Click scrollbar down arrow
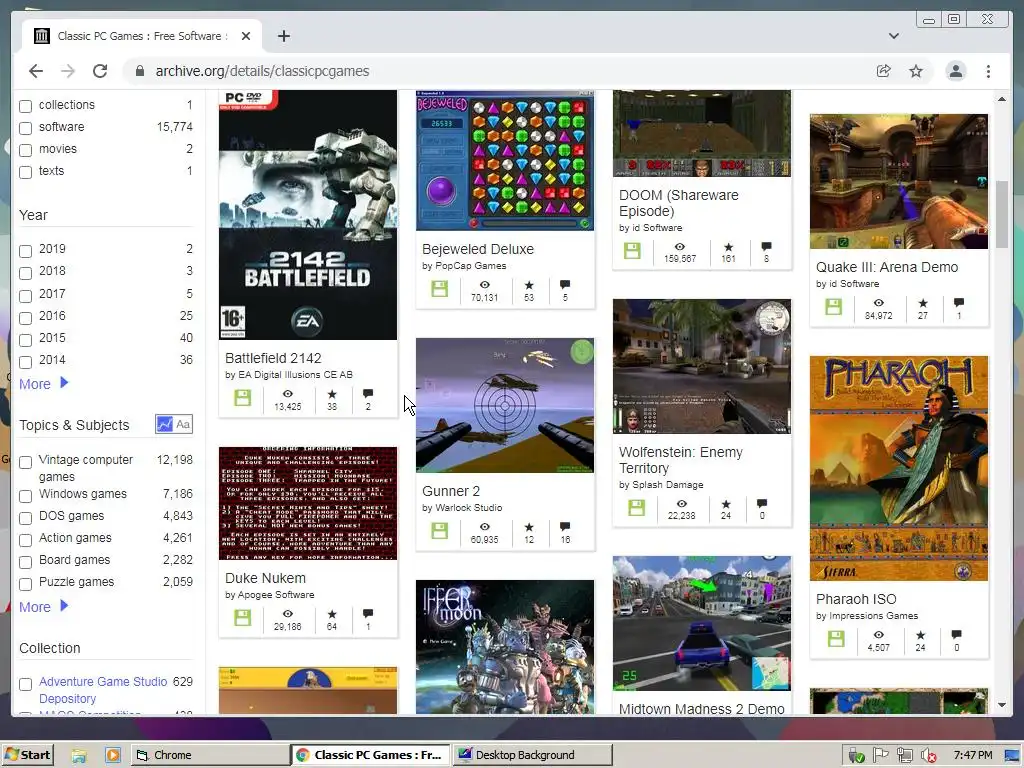1024x768 pixels. point(1002,705)
